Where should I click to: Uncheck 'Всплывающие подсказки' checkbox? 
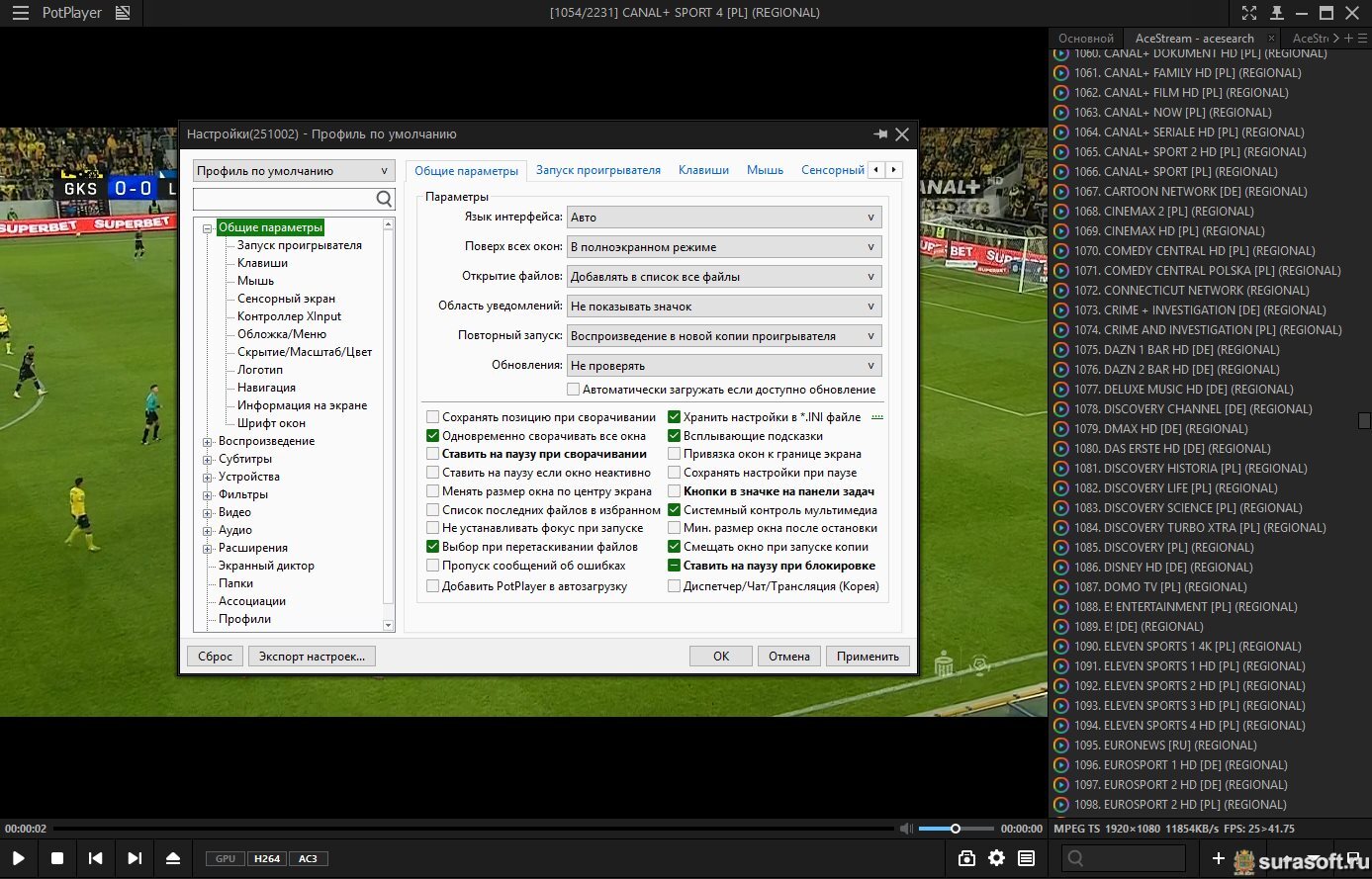[x=675, y=436]
